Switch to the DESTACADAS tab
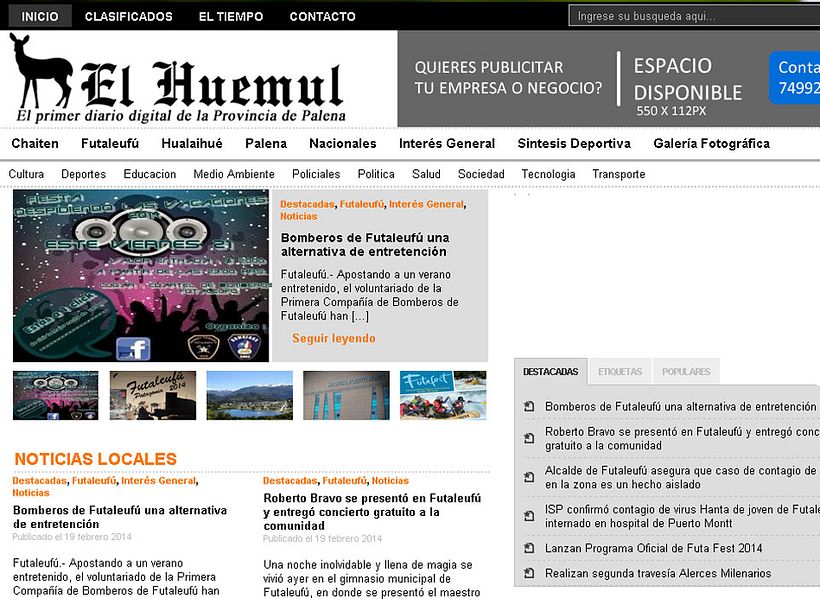This screenshot has height=599, width=820. [551, 371]
